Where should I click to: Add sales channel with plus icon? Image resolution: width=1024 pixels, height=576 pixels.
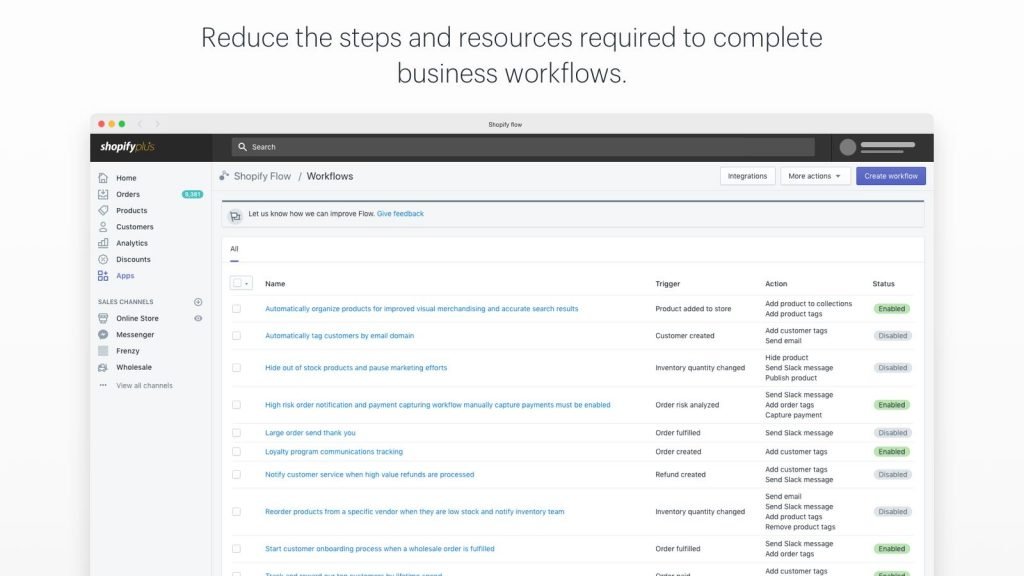click(x=198, y=302)
